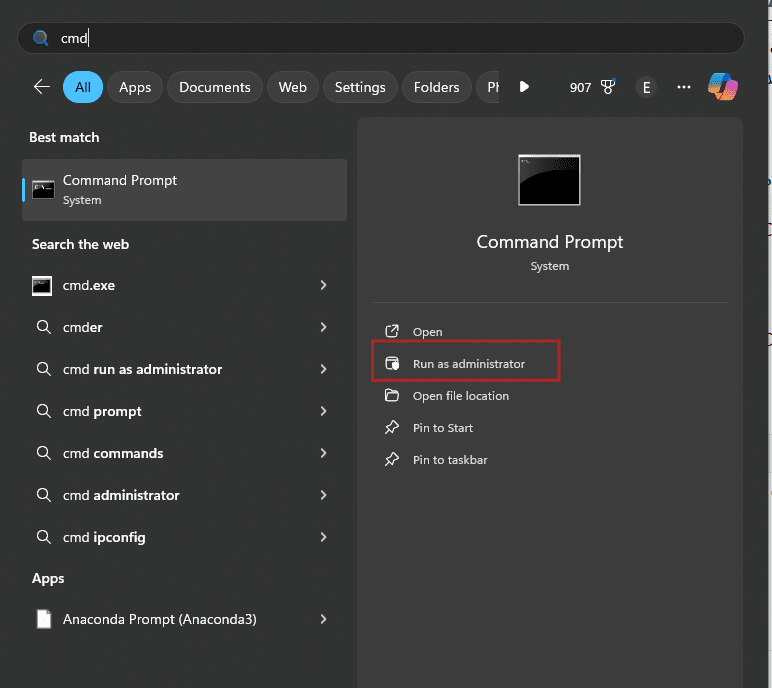Select the cmd ipconfig web suggestion
This screenshot has height=688, width=772.
click(104, 537)
